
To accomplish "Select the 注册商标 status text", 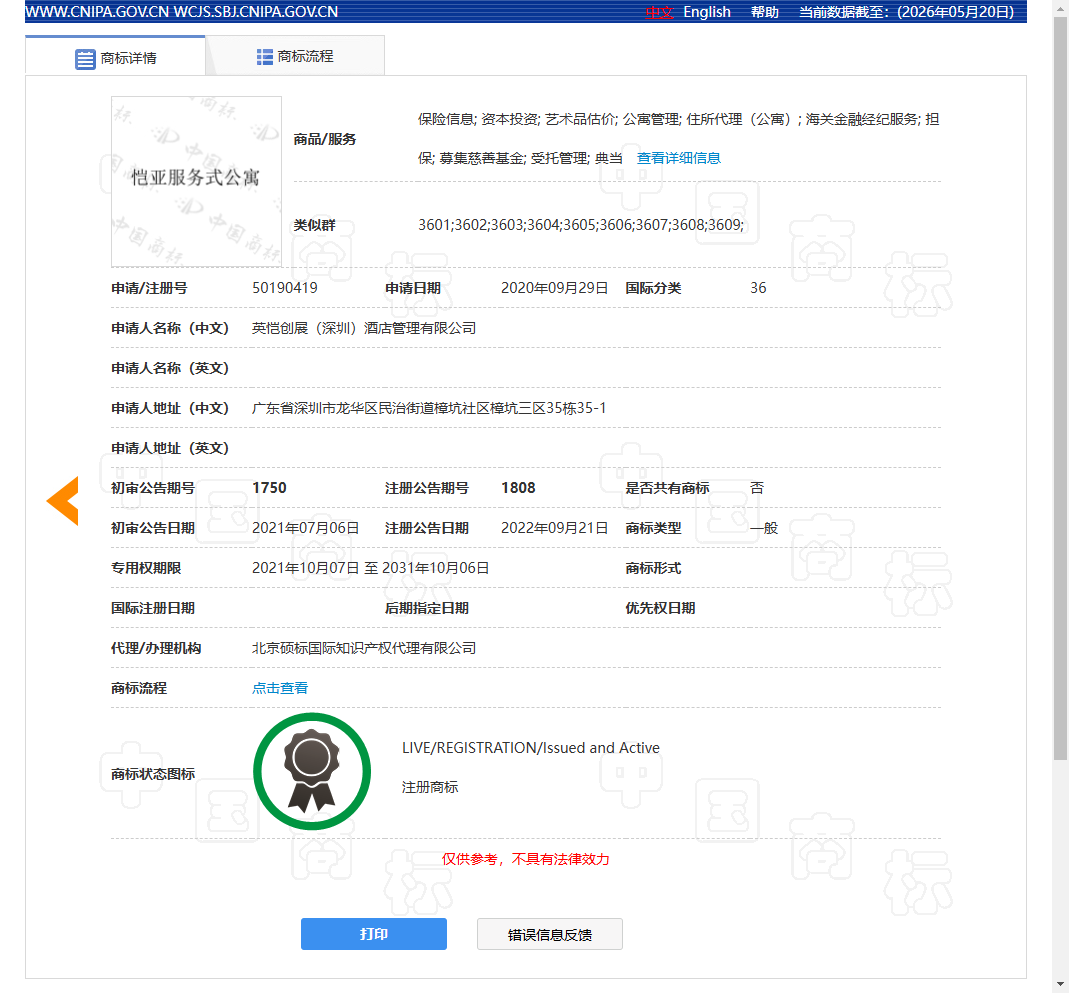I will click(x=430, y=787).
